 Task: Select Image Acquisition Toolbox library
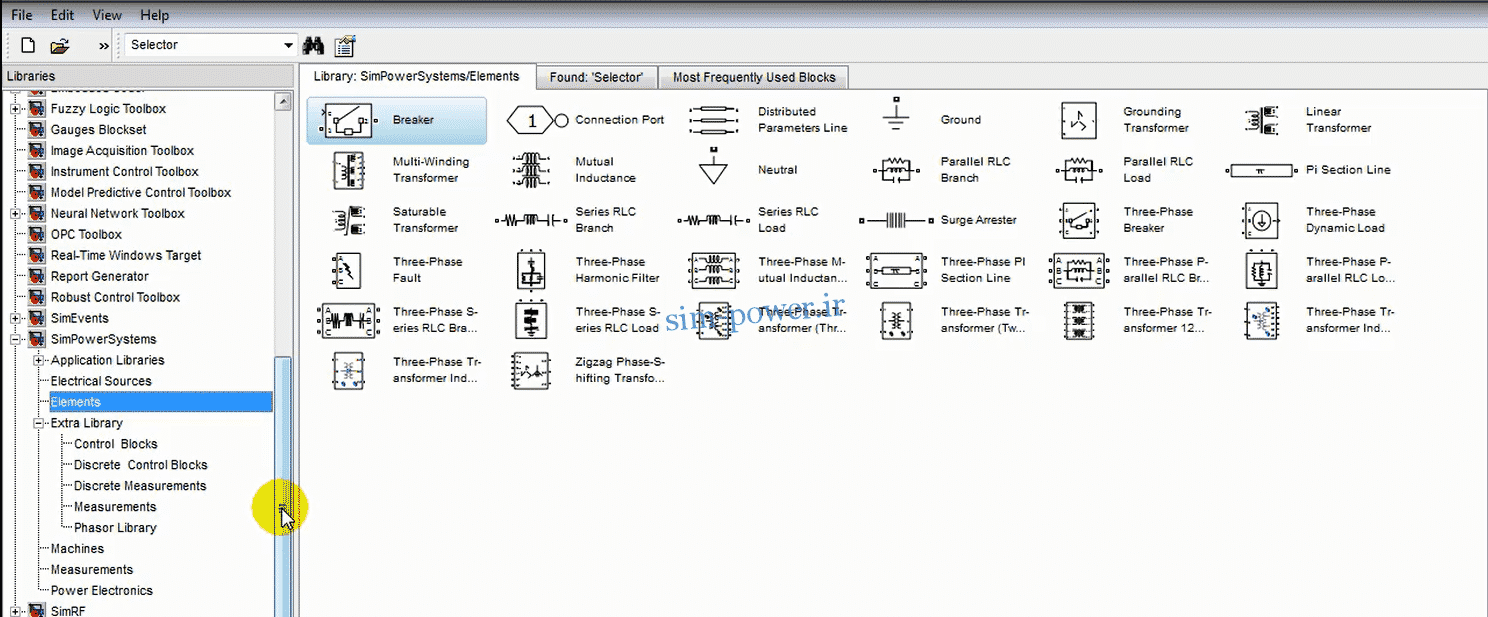(x=122, y=150)
